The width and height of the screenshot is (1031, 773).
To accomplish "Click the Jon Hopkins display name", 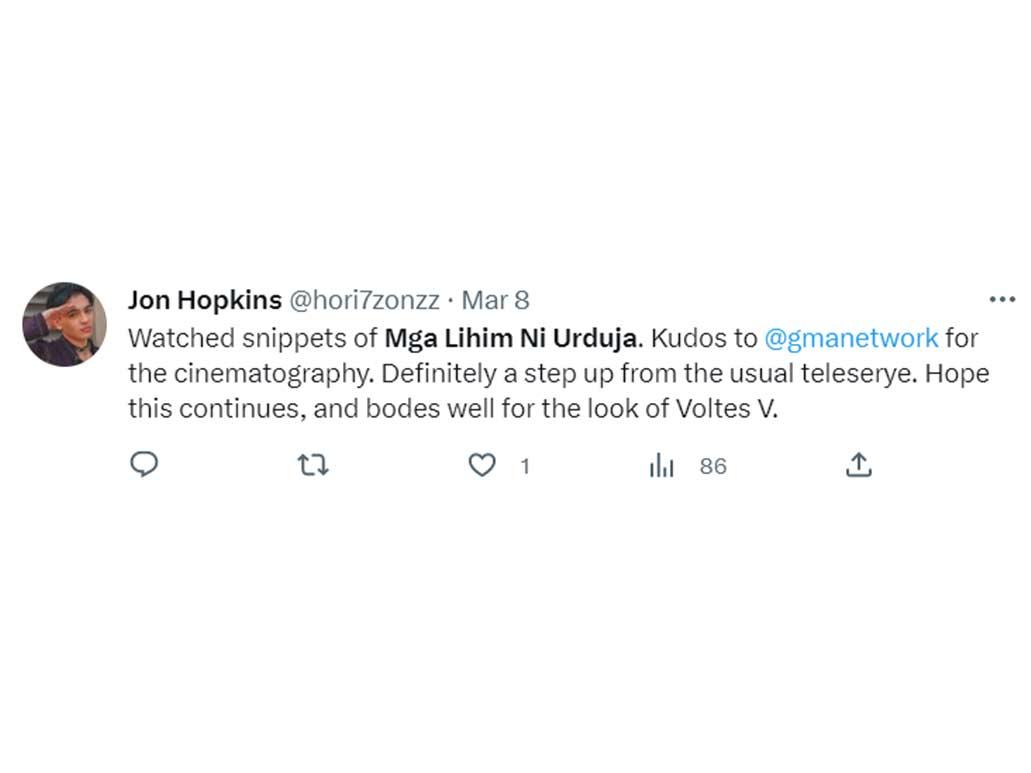I will tap(204, 300).
